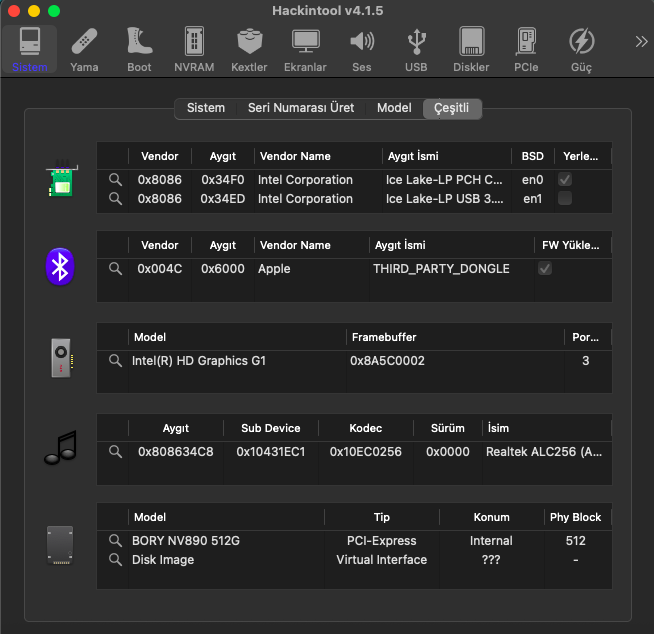
Task: Open the Ses audio section
Action: [x=362, y=50]
